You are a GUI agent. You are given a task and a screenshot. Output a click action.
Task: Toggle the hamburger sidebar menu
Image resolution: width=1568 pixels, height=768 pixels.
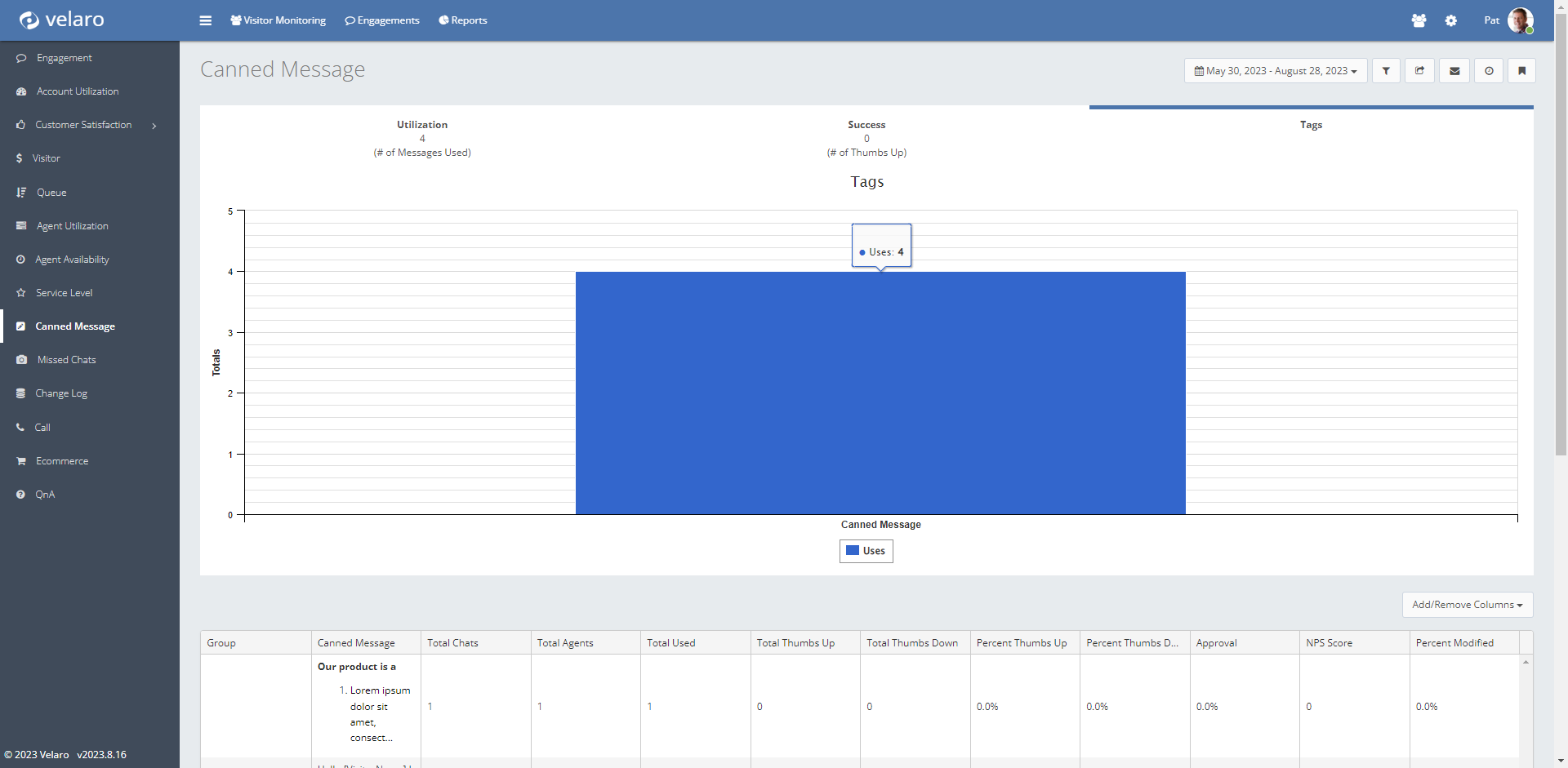coord(205,20)
